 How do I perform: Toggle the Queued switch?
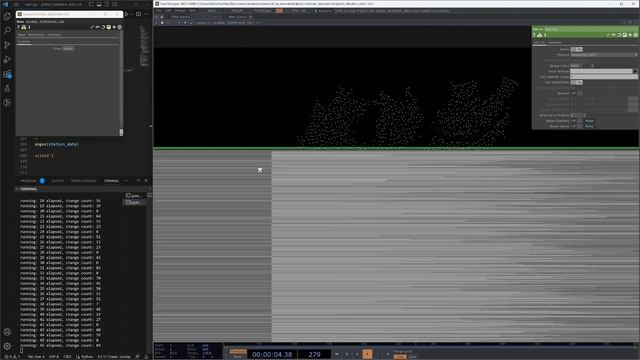(x=576, y=93)
